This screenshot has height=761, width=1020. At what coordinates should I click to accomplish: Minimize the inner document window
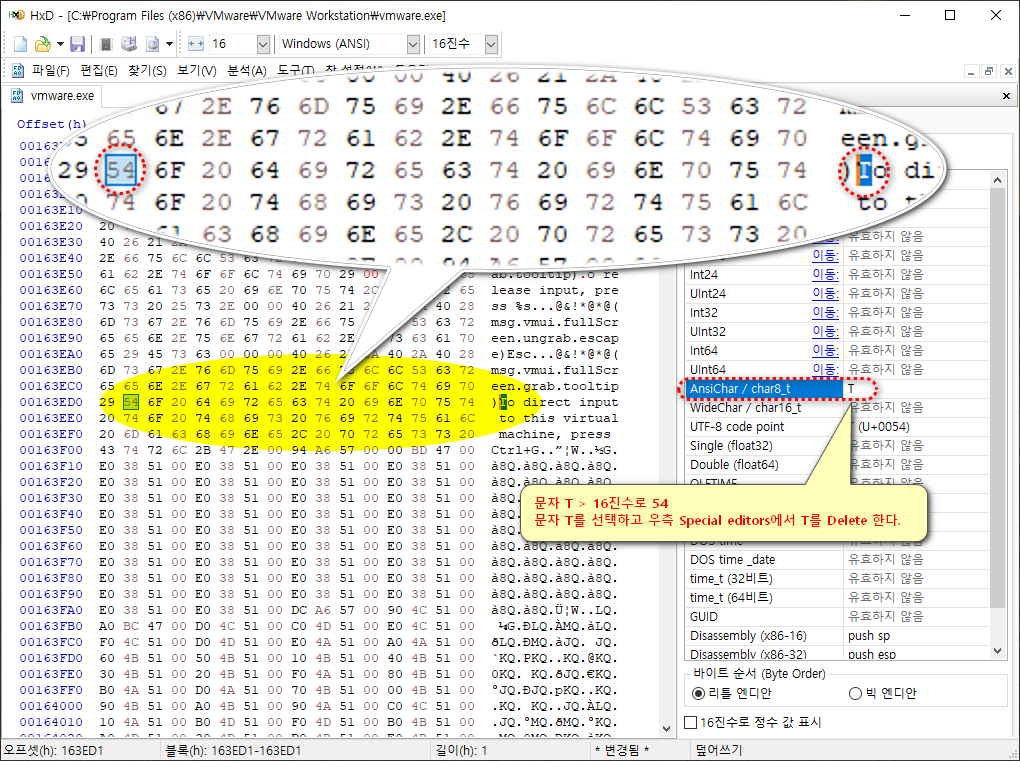tap(971, 72)
